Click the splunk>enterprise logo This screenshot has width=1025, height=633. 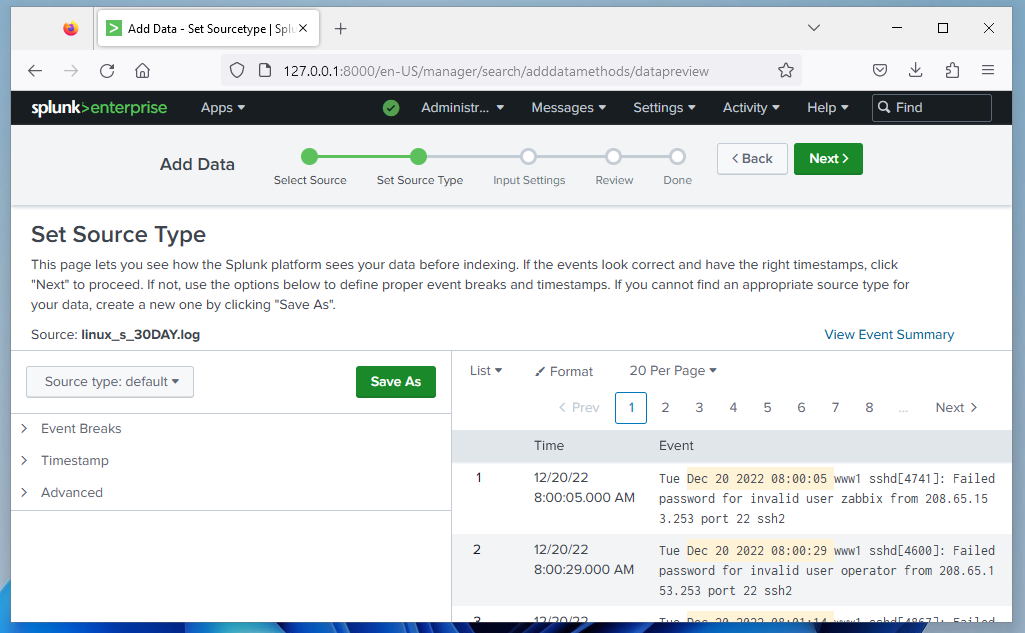pyautogui.click(x=99, y=108)
